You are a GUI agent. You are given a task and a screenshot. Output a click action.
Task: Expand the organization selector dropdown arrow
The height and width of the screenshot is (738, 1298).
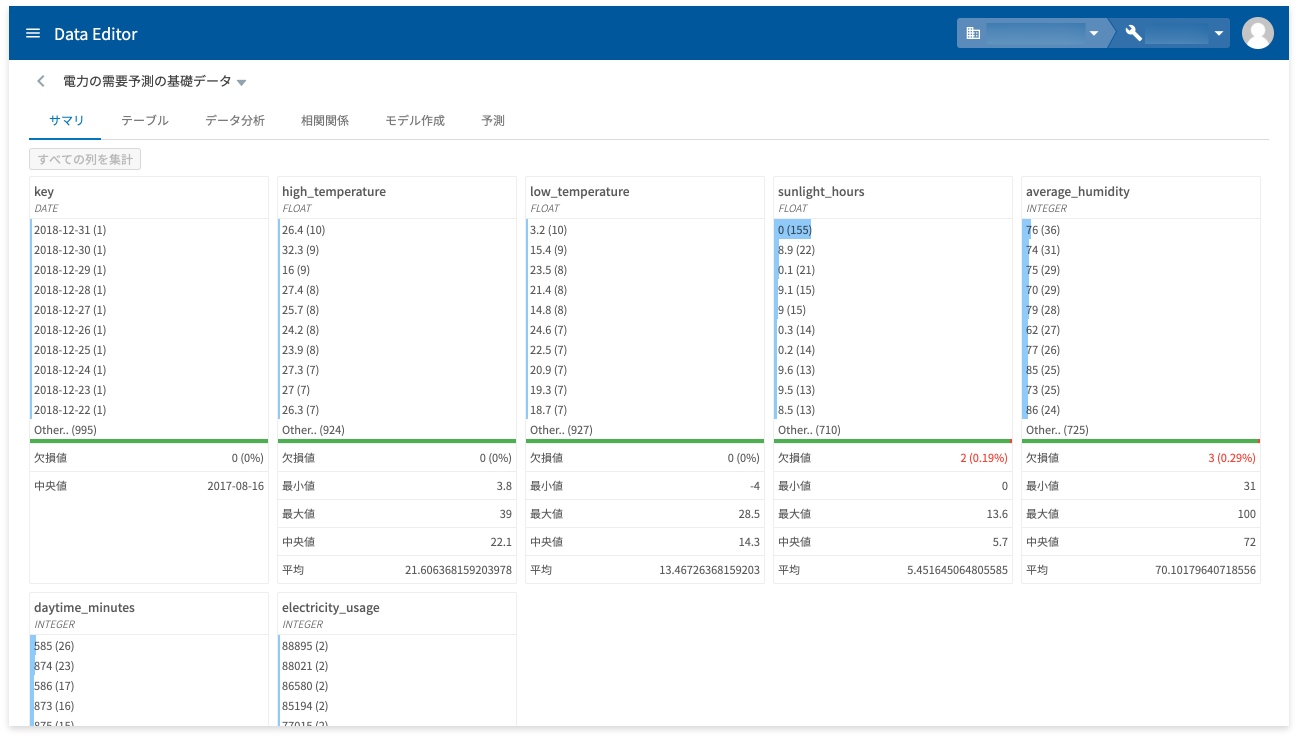coord(1093,34)
